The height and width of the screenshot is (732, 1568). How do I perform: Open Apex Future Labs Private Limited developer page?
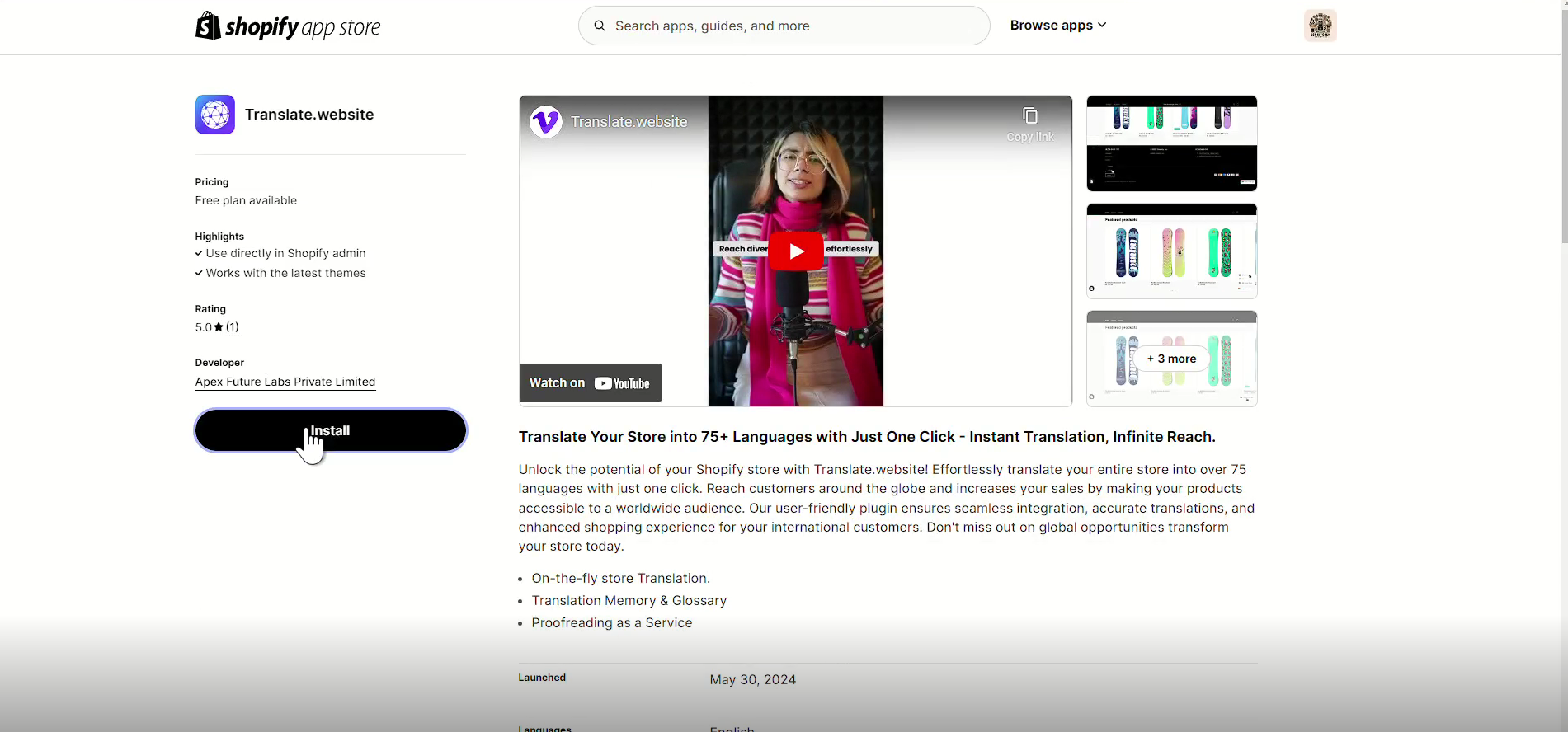pyautogui.click(x=285, y=382)
